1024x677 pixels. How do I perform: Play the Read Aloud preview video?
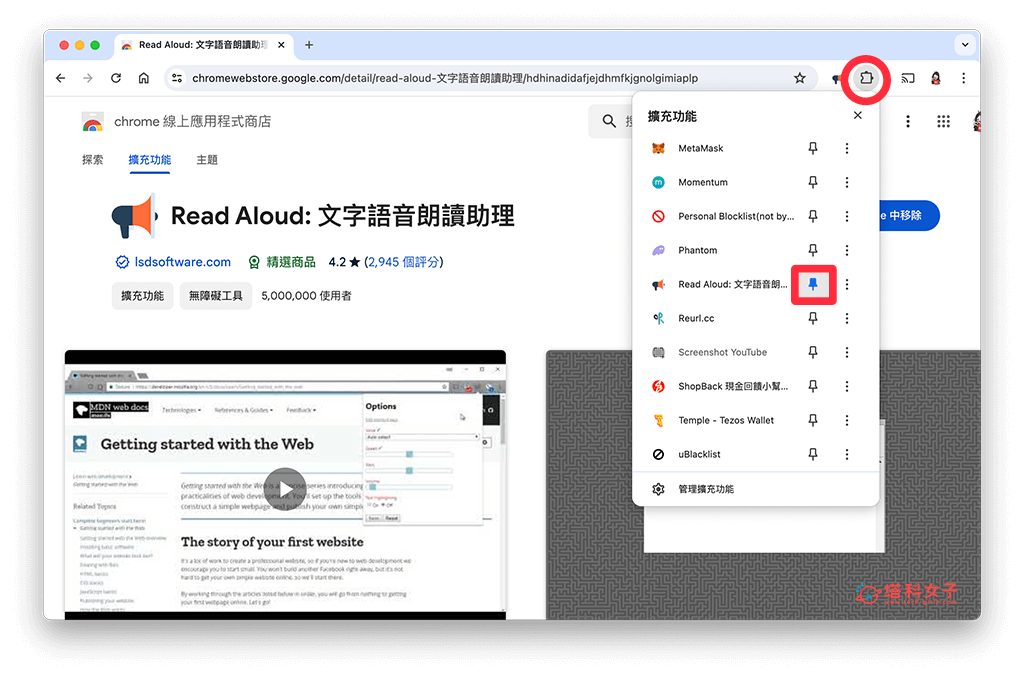click(x=285, y=489)
